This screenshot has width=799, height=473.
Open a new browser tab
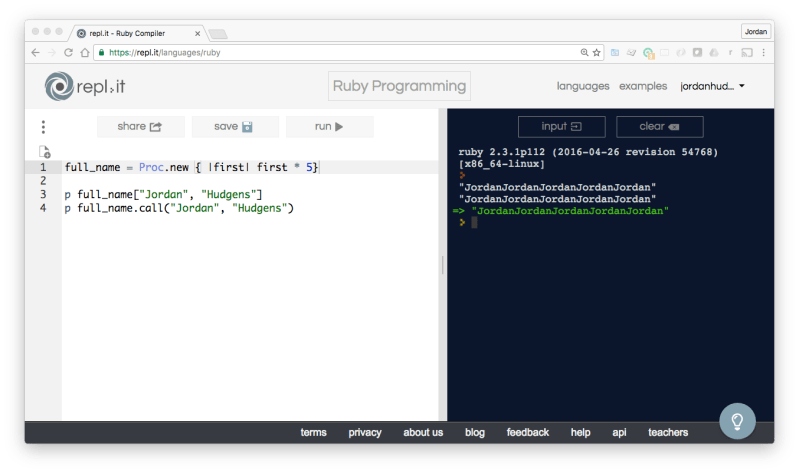click(218, 34)
